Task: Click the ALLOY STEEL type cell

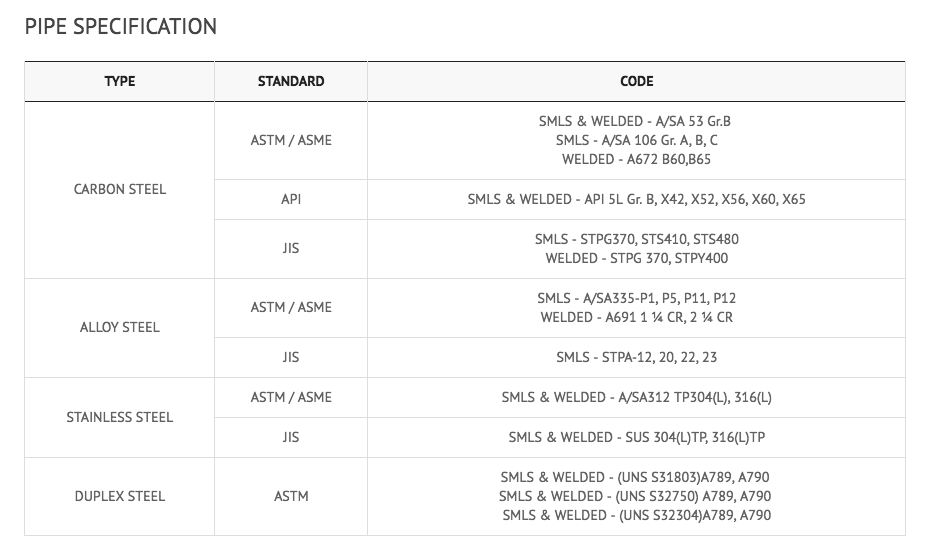Action: (120, 327)
